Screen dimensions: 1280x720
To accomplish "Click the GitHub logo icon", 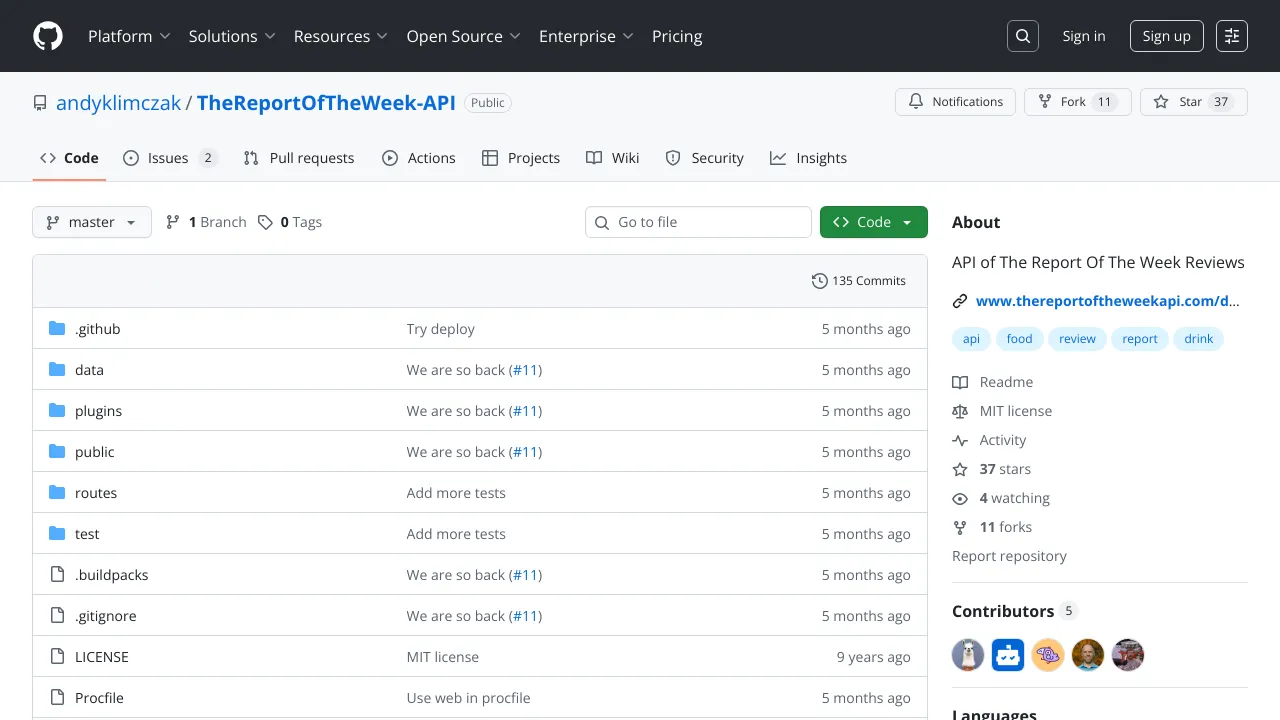I will [x=48, y=36].
